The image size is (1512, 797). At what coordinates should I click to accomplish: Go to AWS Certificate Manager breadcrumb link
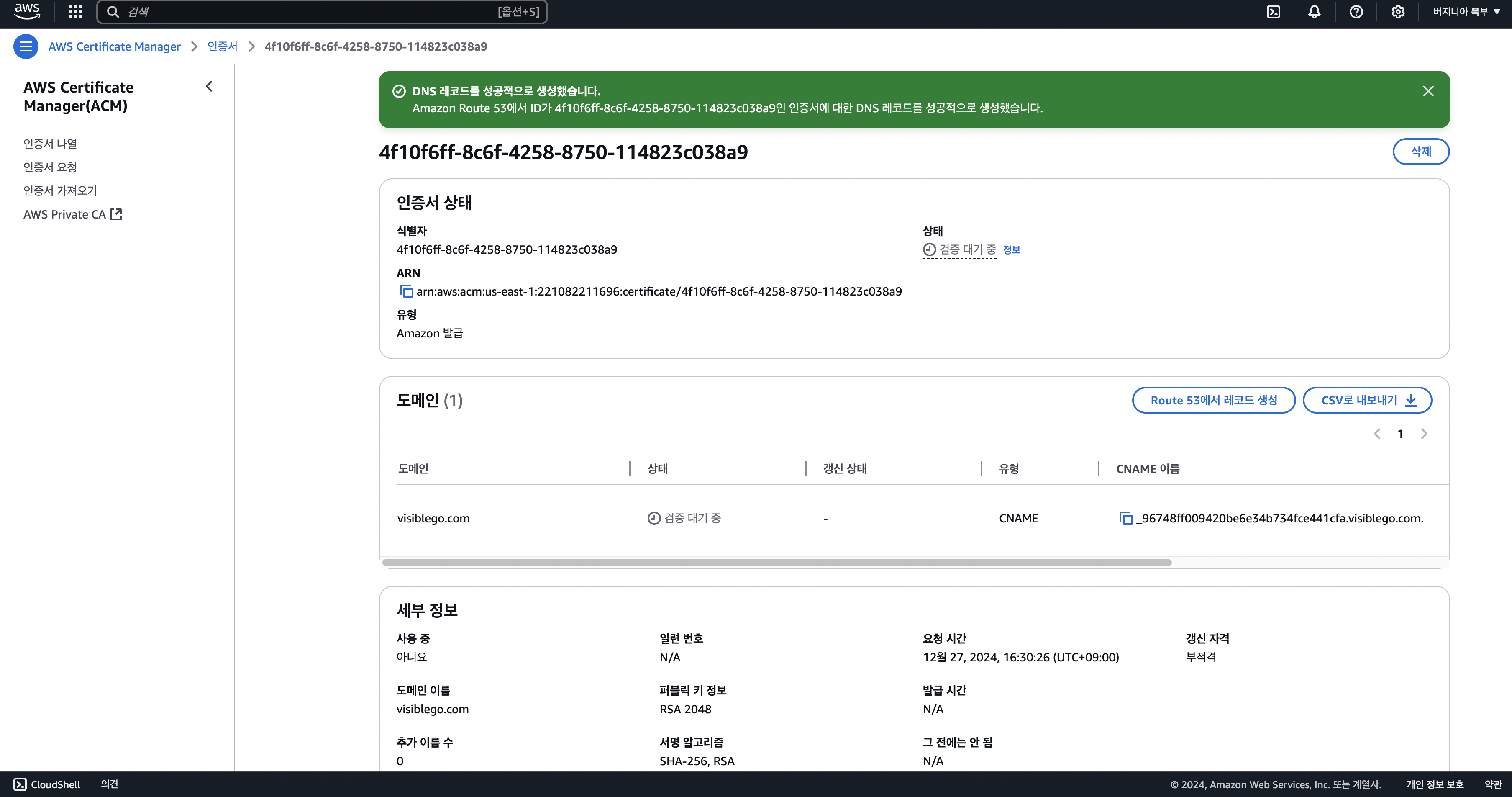(115, 46)
